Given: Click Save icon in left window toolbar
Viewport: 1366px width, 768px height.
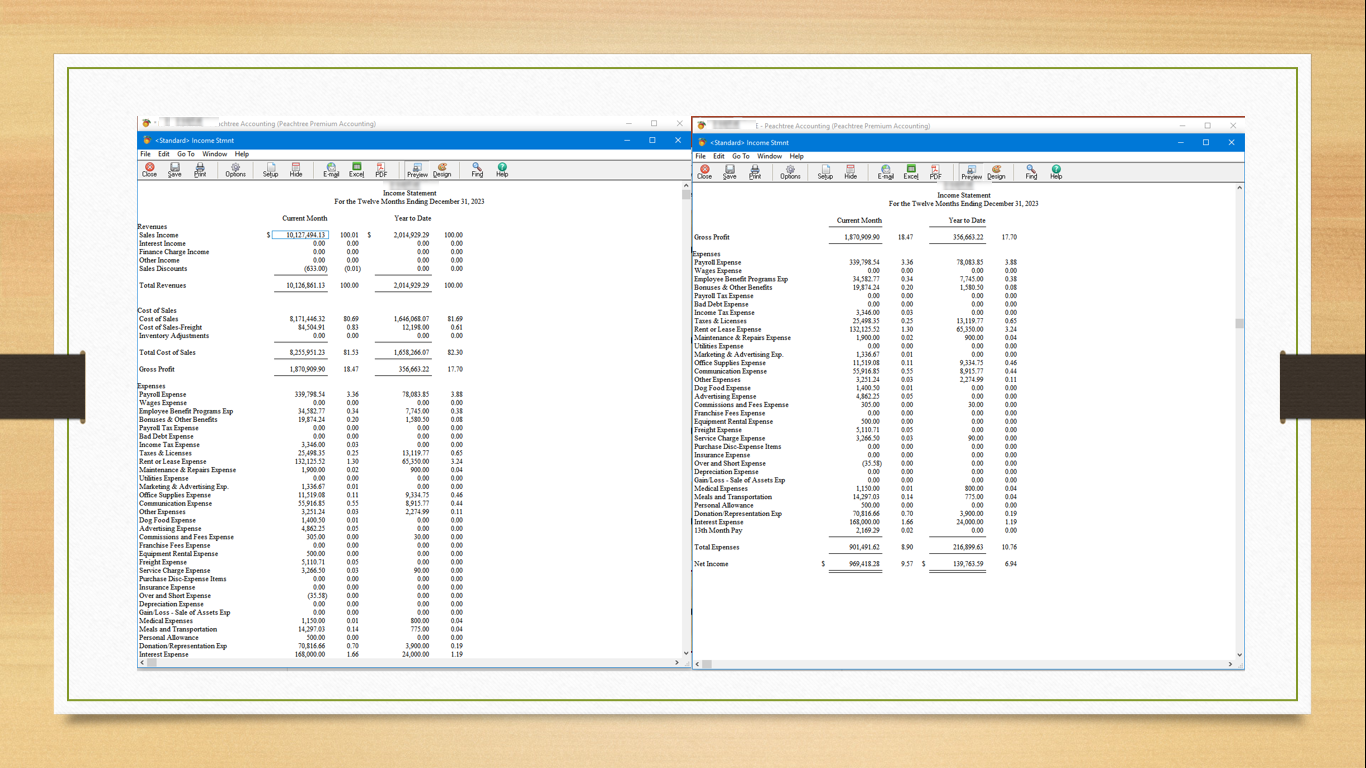Looking at the screenshot, I should (x=174, y=169).
